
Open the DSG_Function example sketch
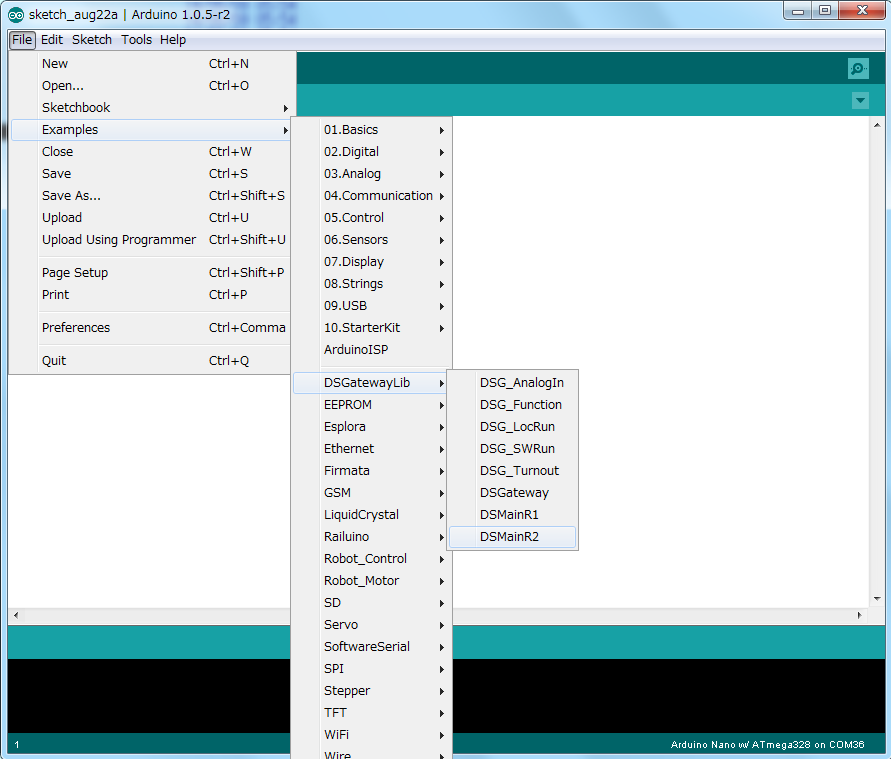(x=513, y=405)
